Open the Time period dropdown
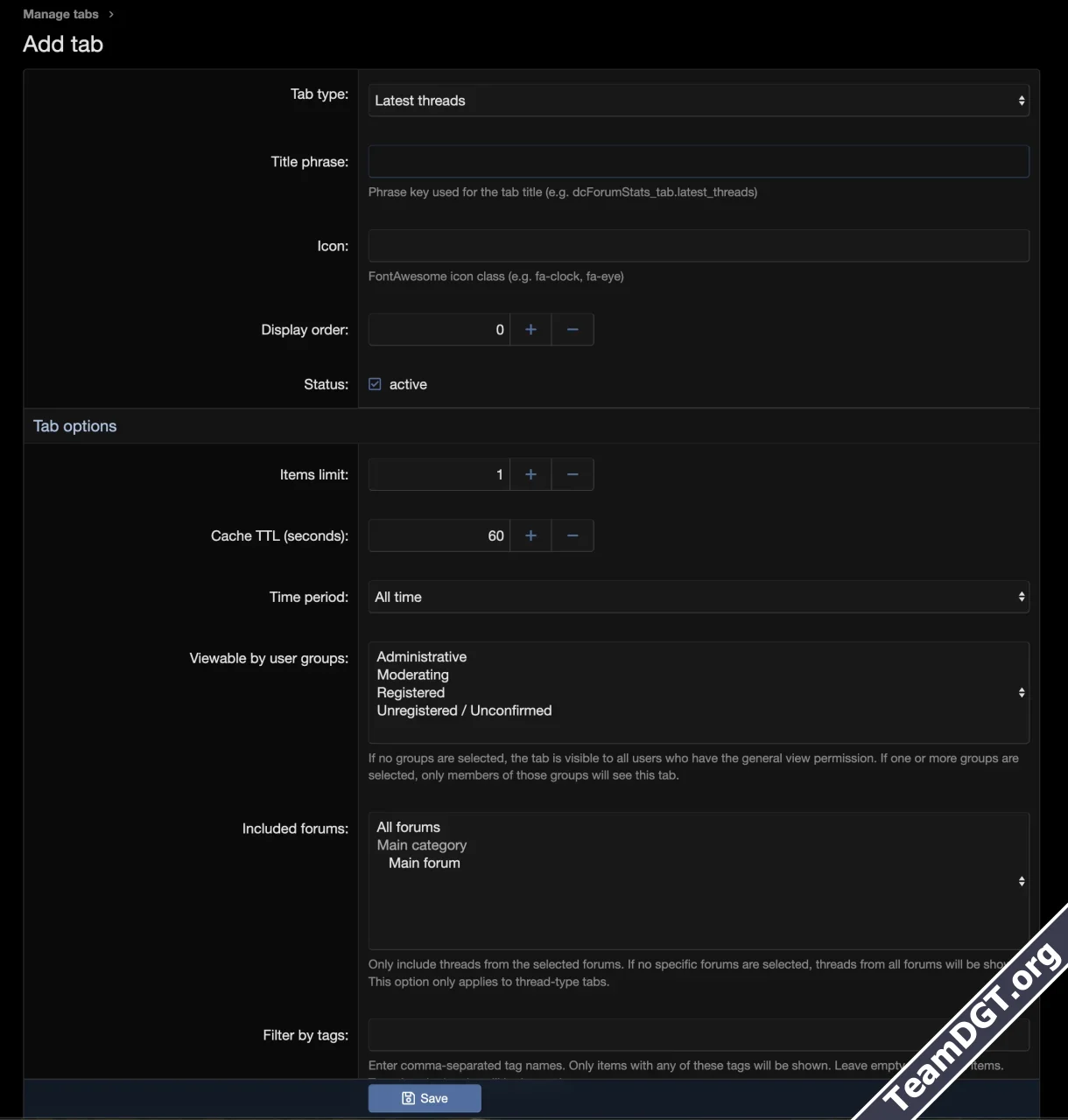The height and width of the screenshot is (1120, 1068). [x=699, y=597]
